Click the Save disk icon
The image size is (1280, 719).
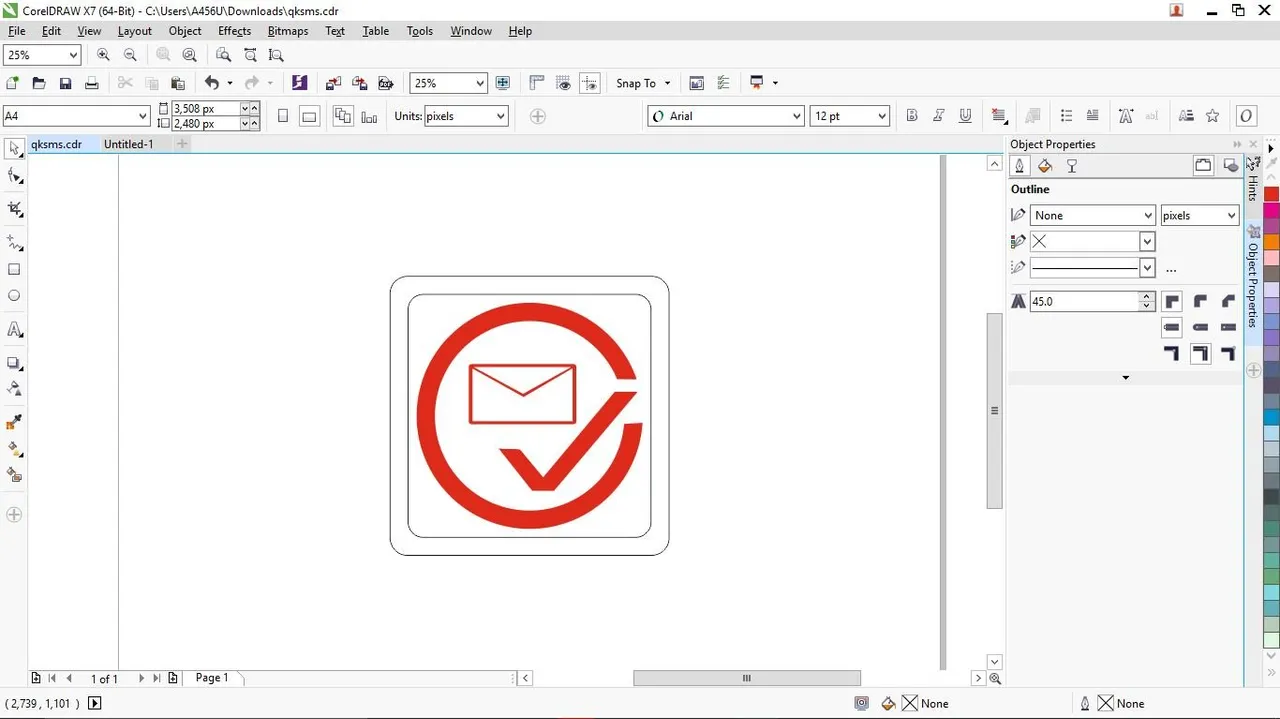pyautogui.click(x=65, y=83)
